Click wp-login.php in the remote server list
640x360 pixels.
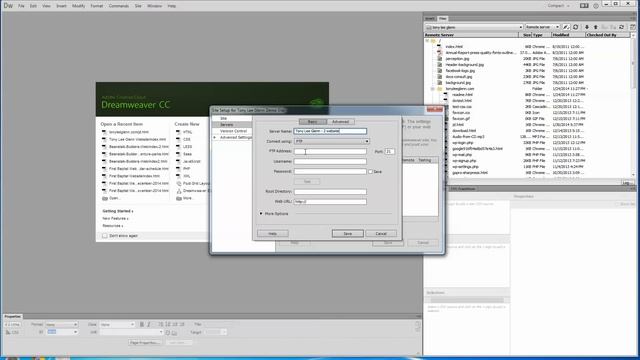coord(462,143)
